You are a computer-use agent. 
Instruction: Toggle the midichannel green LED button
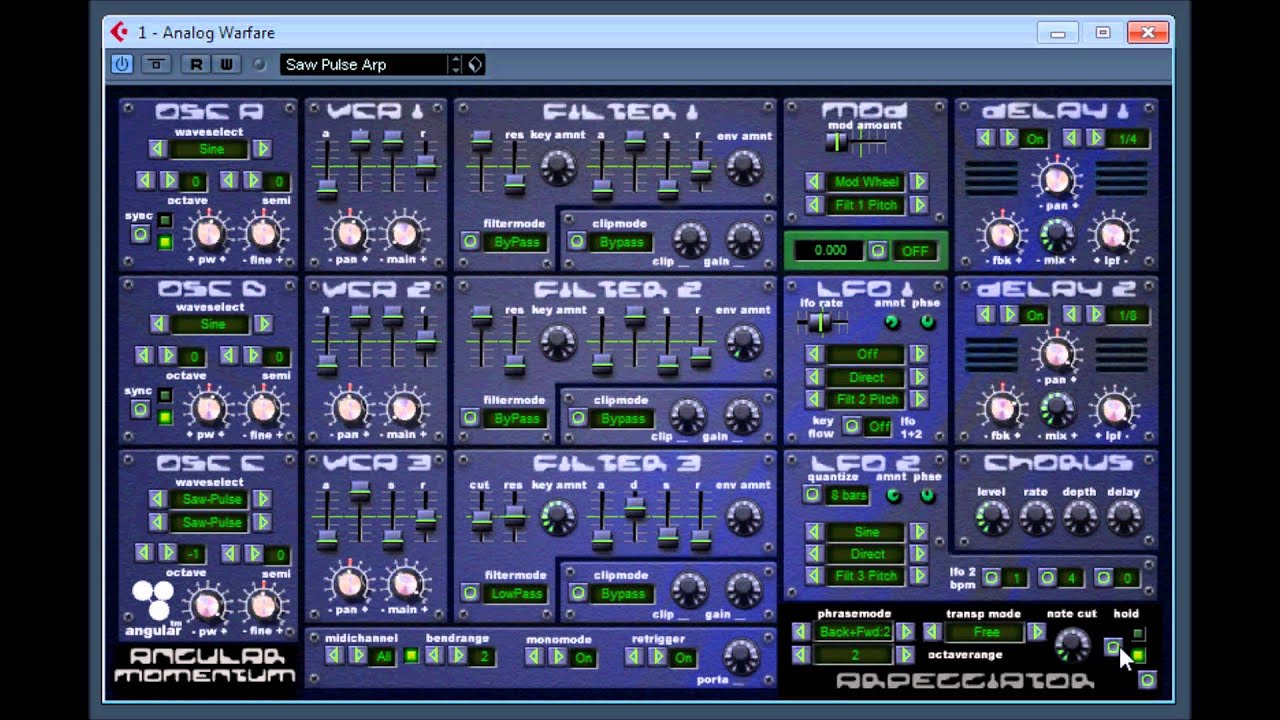tap(410, 657)
